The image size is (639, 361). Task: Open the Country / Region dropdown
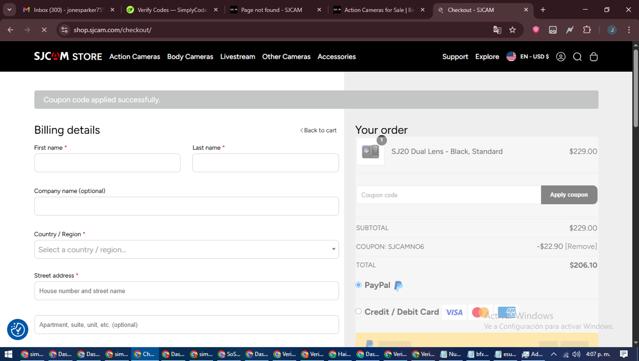coord(186,249)
